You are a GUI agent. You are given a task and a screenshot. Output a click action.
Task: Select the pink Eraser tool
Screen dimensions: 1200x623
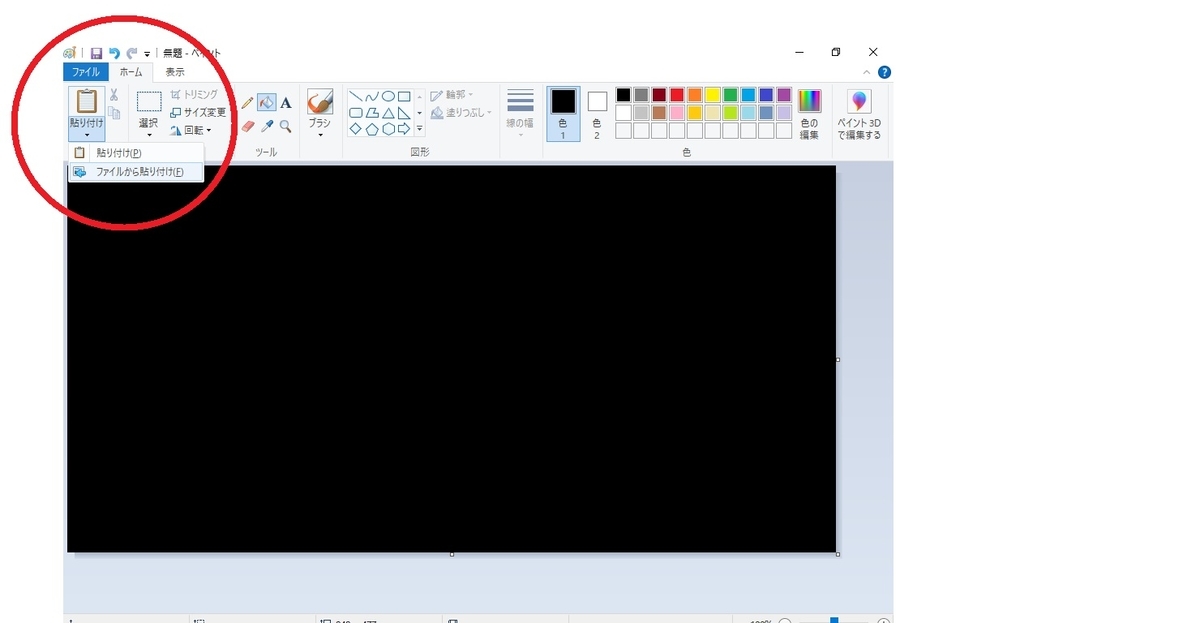point(248,126)
